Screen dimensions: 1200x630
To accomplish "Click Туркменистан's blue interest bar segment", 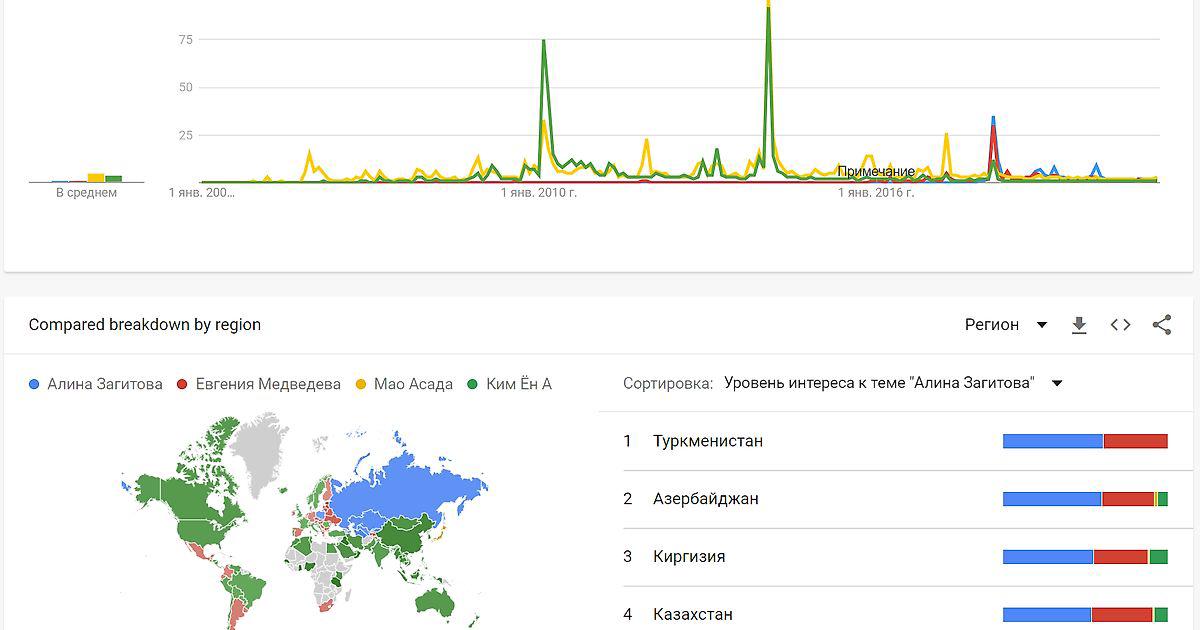I will click(x=1052, y=441).
